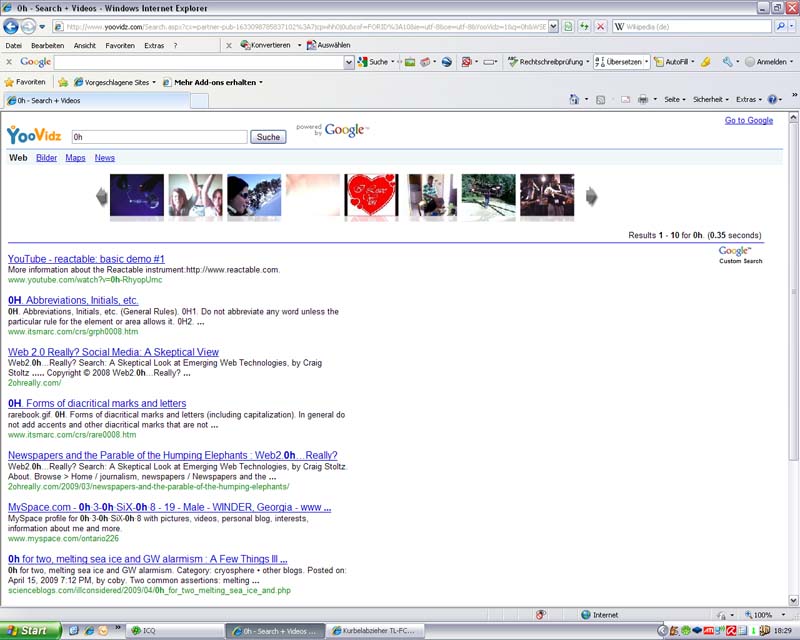Click the Home icon in command bar
This screenshot has height=640, width=800.
[574, 100]
